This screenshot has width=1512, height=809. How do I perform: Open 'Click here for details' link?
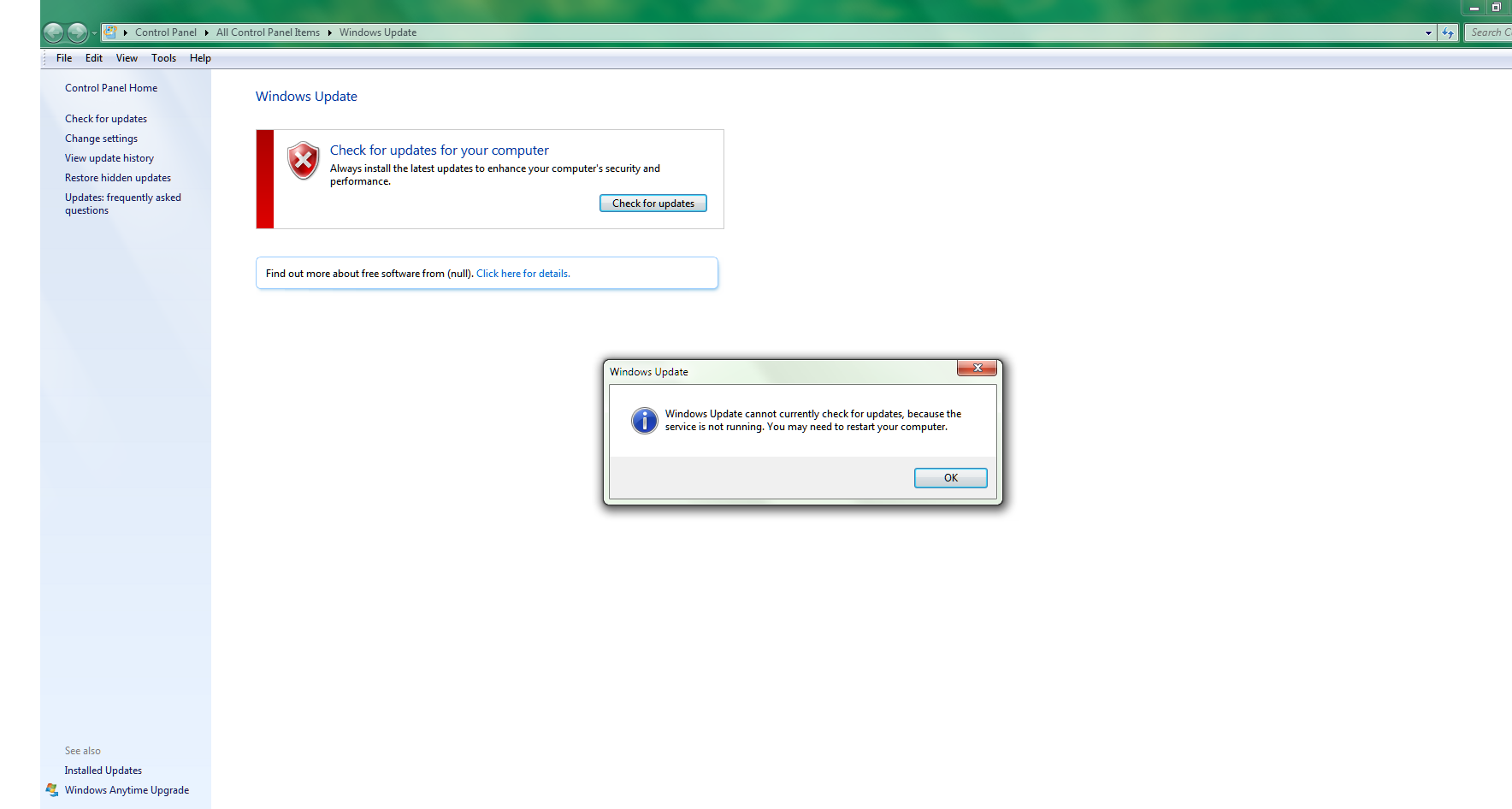coord(523,274)
